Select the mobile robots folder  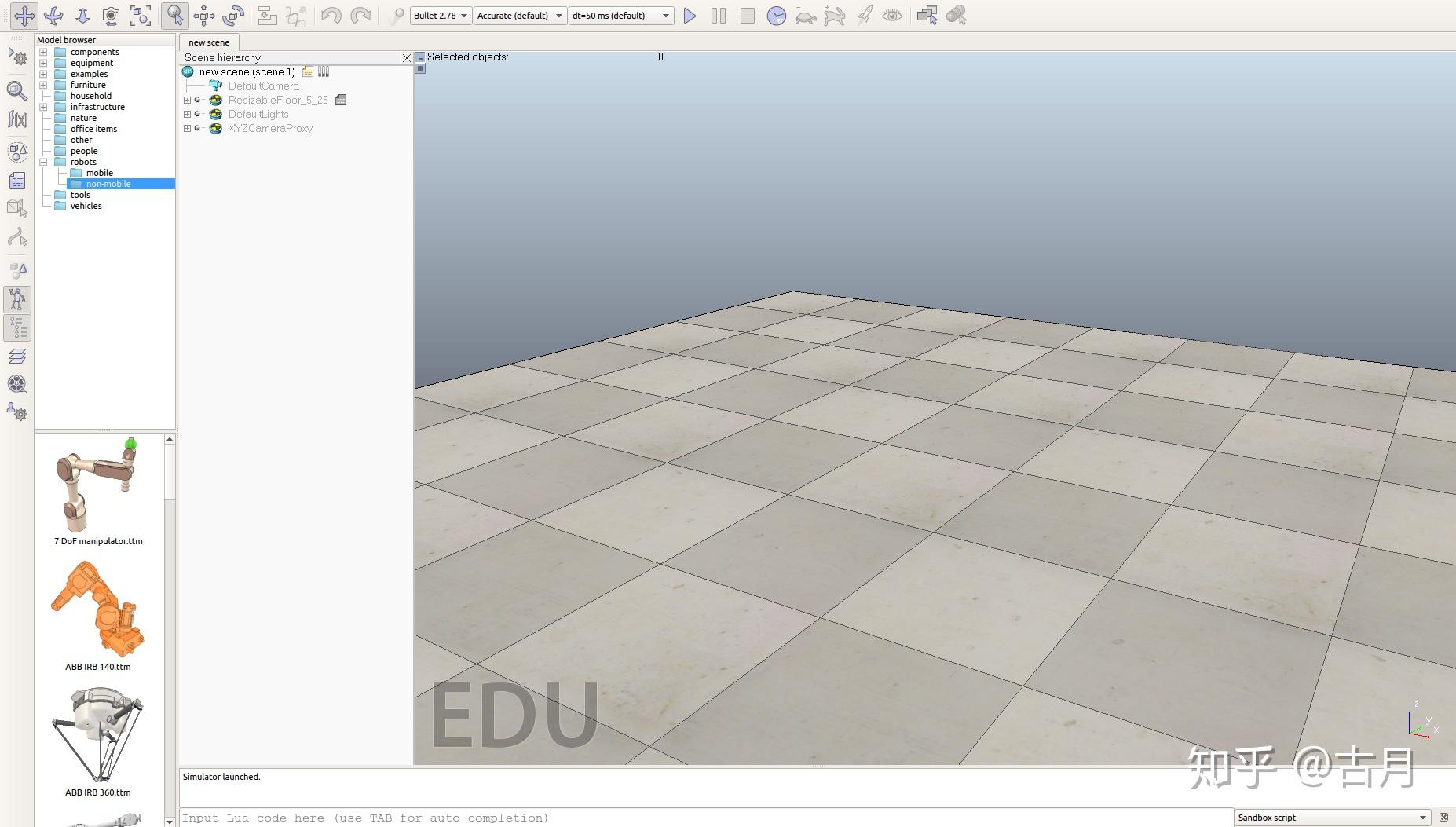pos(99,173)
